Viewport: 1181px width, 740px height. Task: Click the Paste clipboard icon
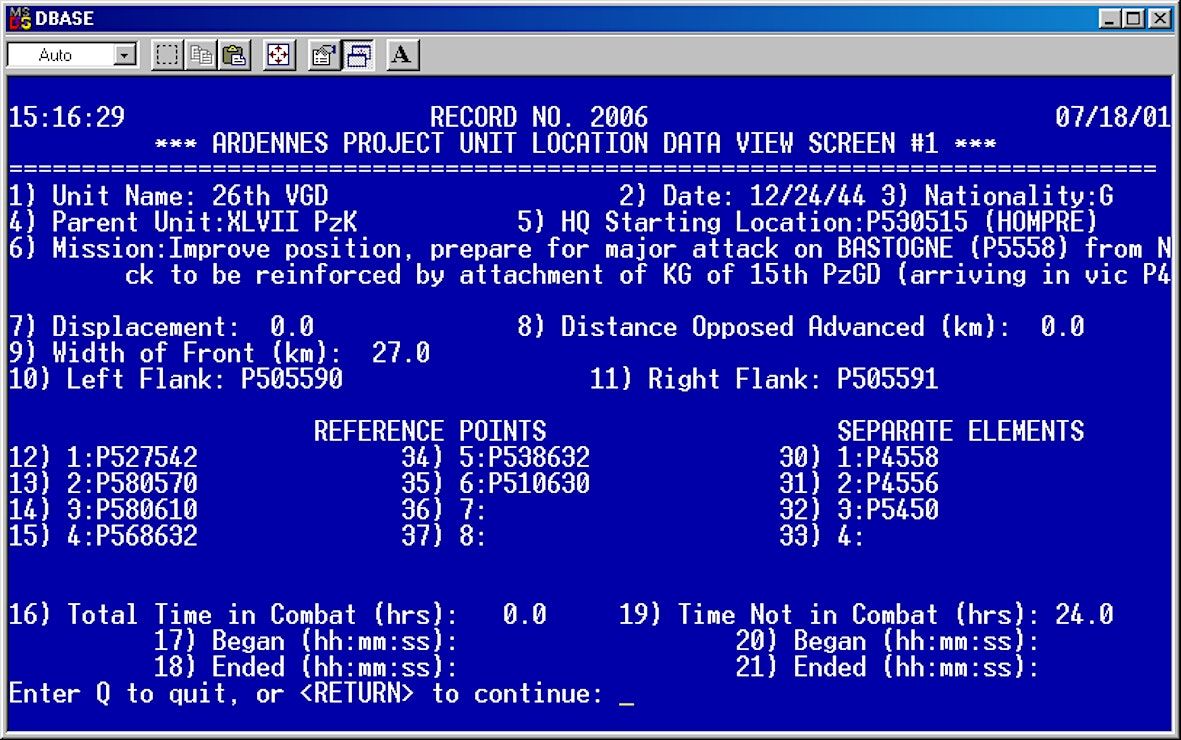(x=233, y=56)
